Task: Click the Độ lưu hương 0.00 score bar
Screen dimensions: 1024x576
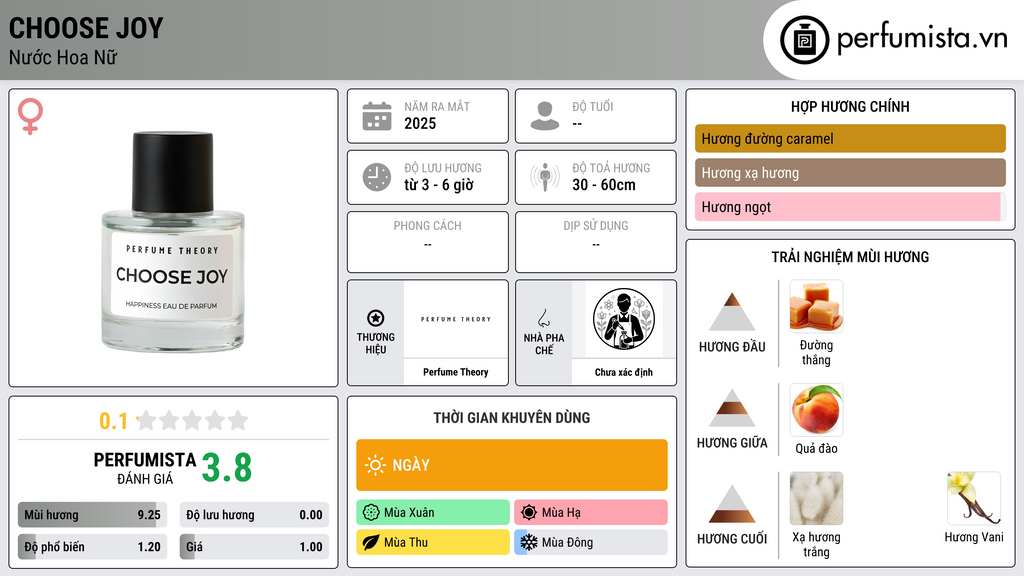Action: (254, 515)
